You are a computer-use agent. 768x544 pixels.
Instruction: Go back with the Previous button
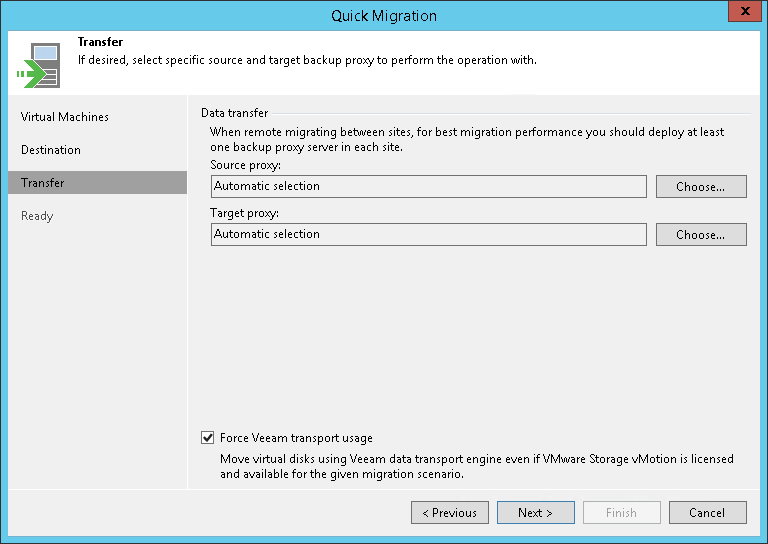pyautogui.click(x=449, y=513)
